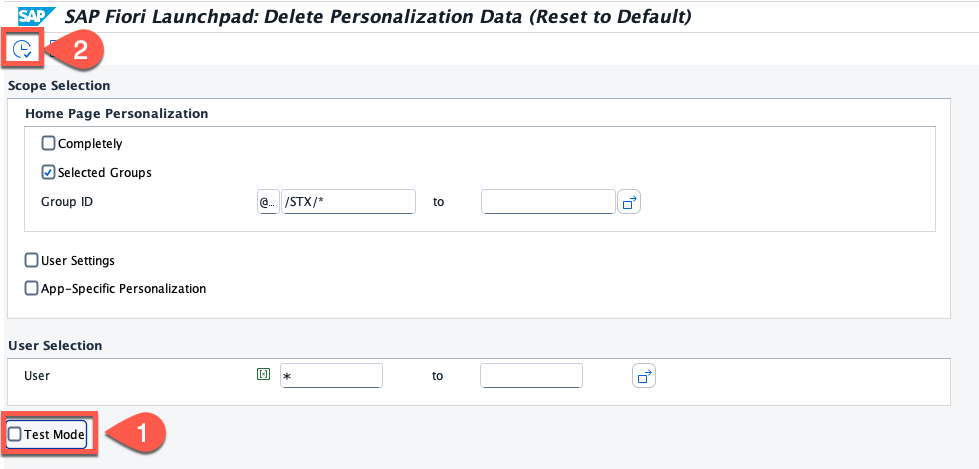The image size is (979, 469).
Task: Enable the Completely checkbox
Action: 49,143
